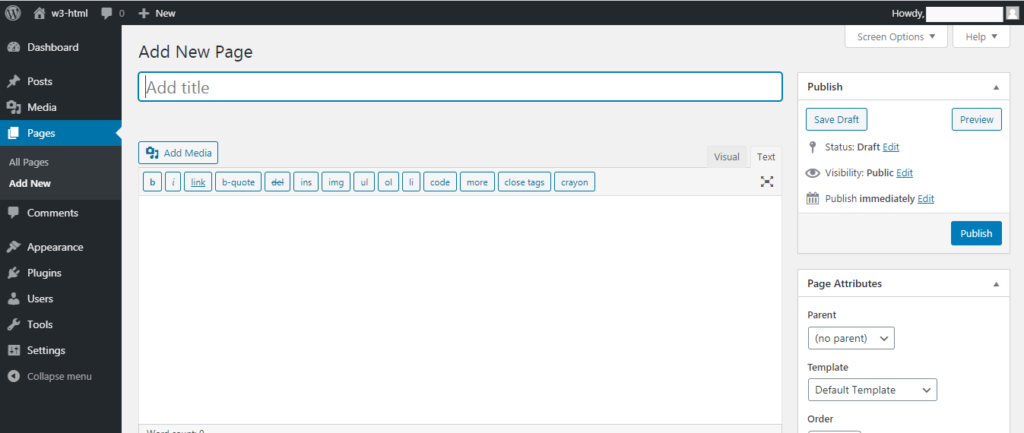Open the Appearance menu item
Screen dimensions: 1024x433
(x=55, y=247)
